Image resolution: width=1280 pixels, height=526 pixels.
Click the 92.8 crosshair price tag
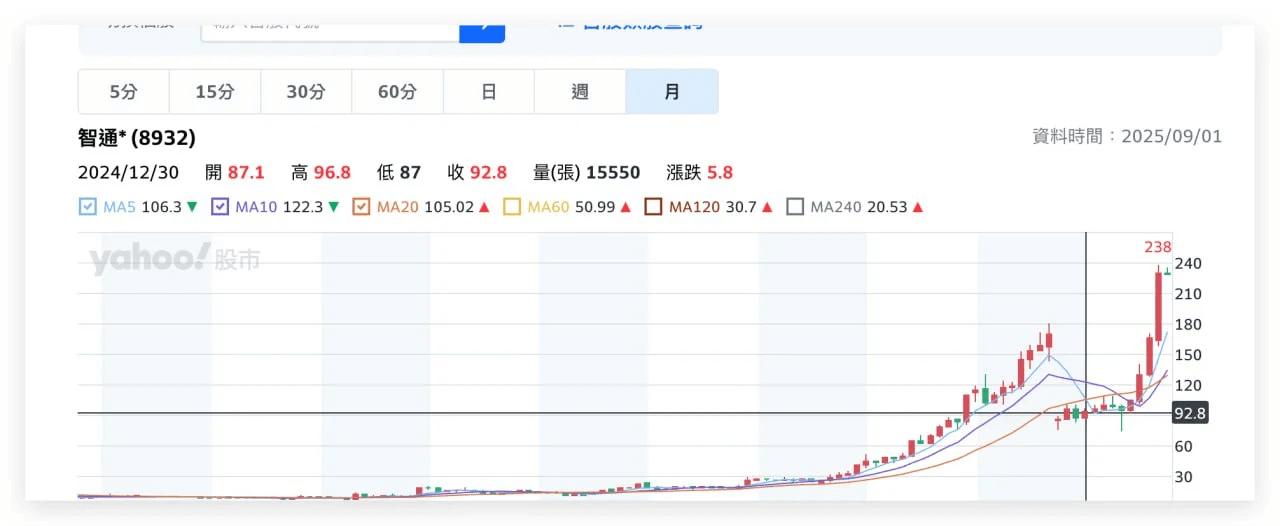pyautogui.click(x=1190, y=413)
